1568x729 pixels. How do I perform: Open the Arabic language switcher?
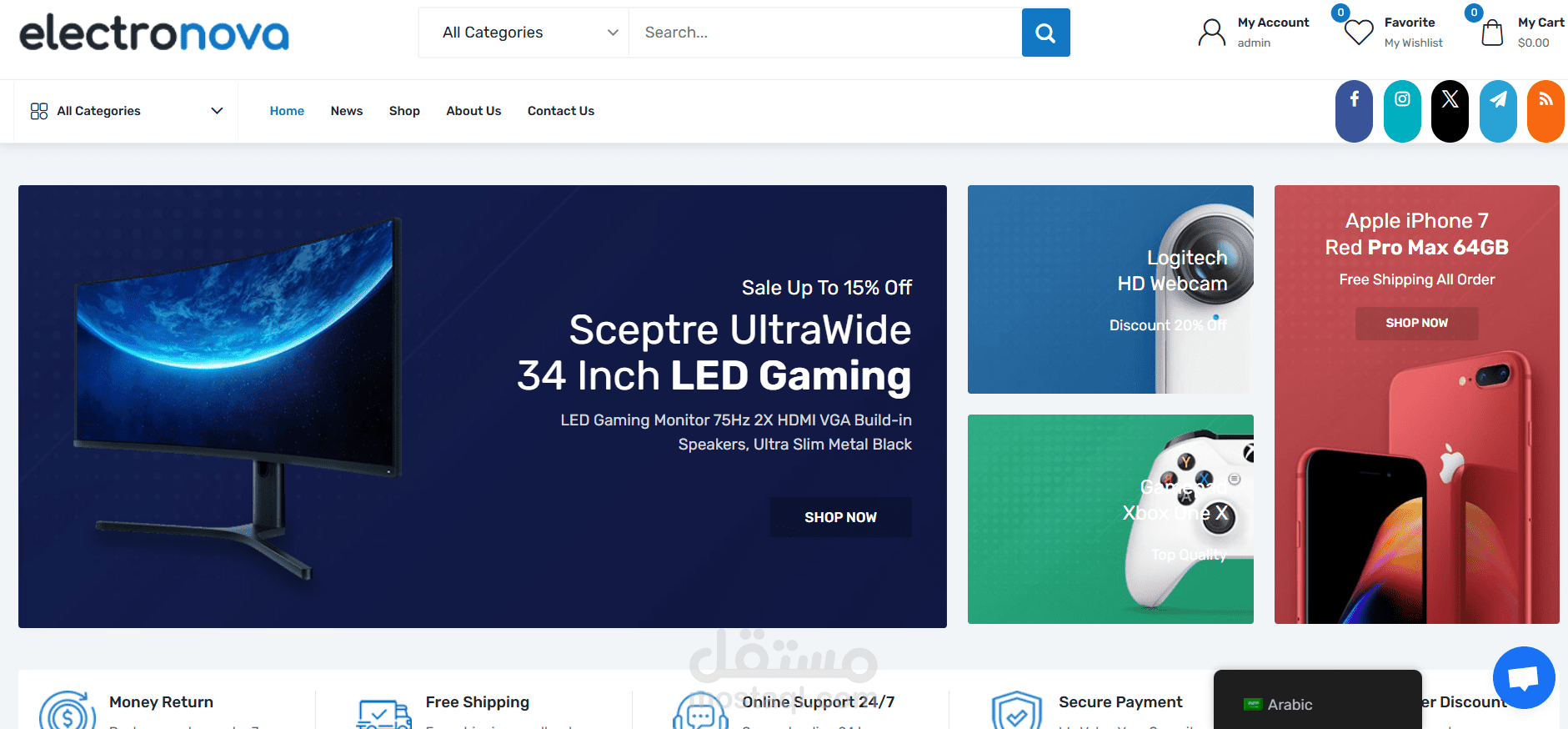coord(1317,701)
